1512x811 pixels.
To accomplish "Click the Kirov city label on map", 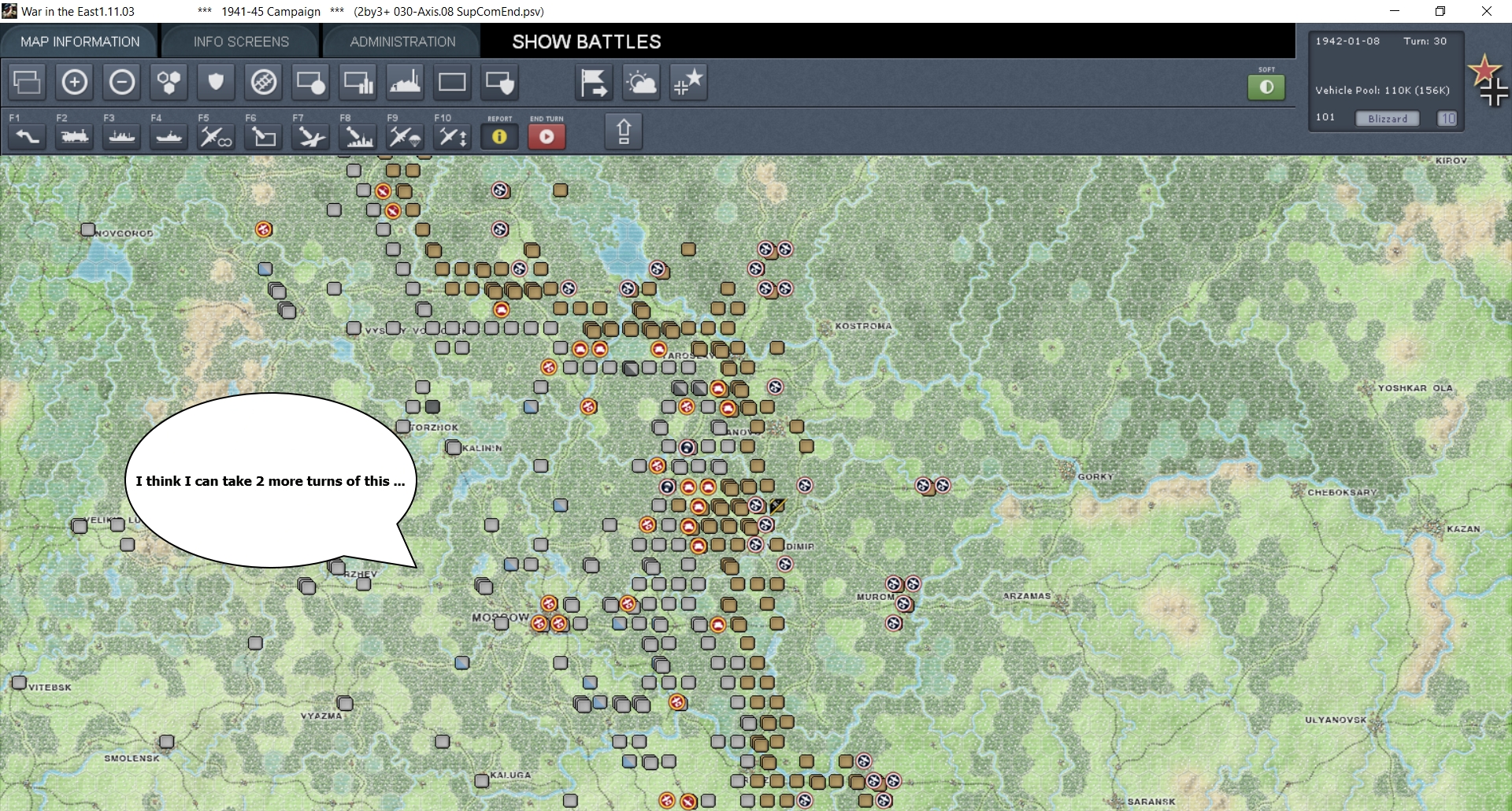I will (x=1451, y=161).
